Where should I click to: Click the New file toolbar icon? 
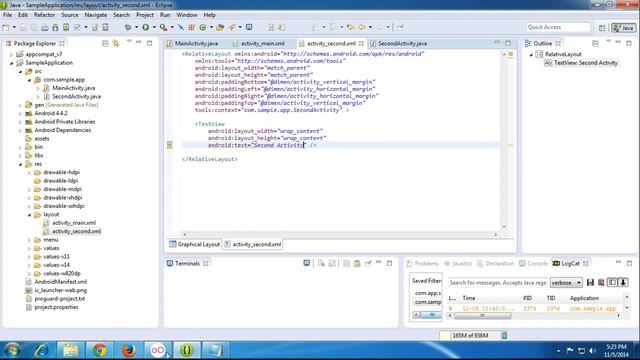(6, 27)
